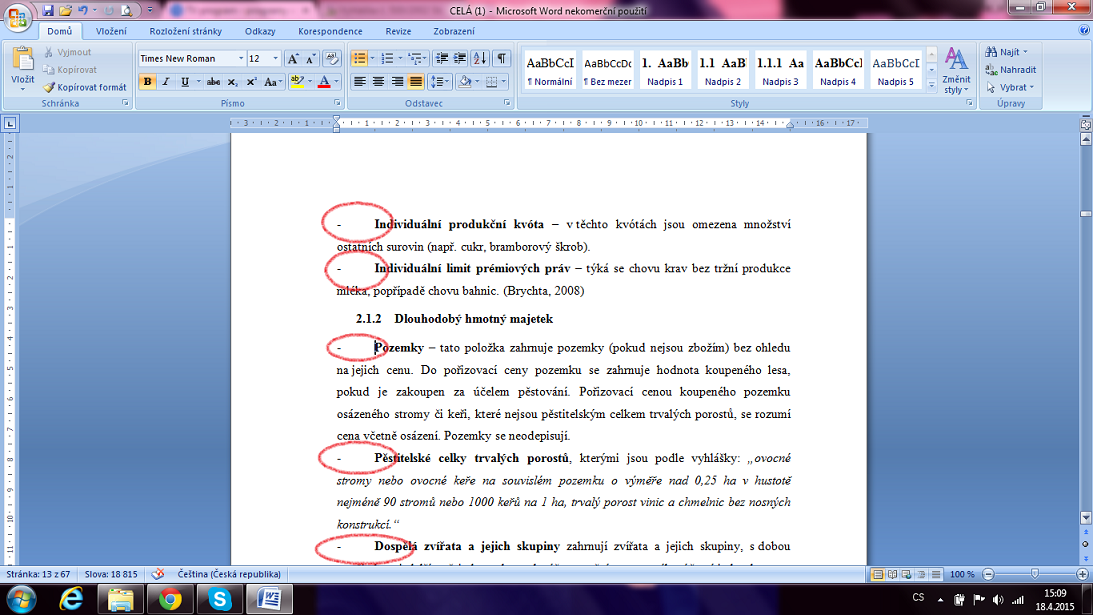This screenshot has height=615, width=1093.
Task: Open Najít dropdown arrow
Action: tap(1025, 52)
